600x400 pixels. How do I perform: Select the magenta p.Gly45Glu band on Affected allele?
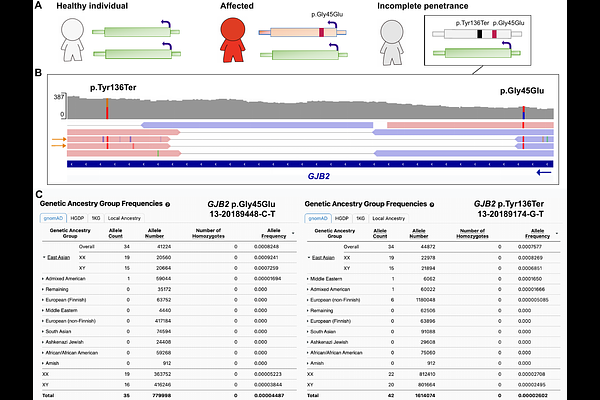(x=322, y=32)
